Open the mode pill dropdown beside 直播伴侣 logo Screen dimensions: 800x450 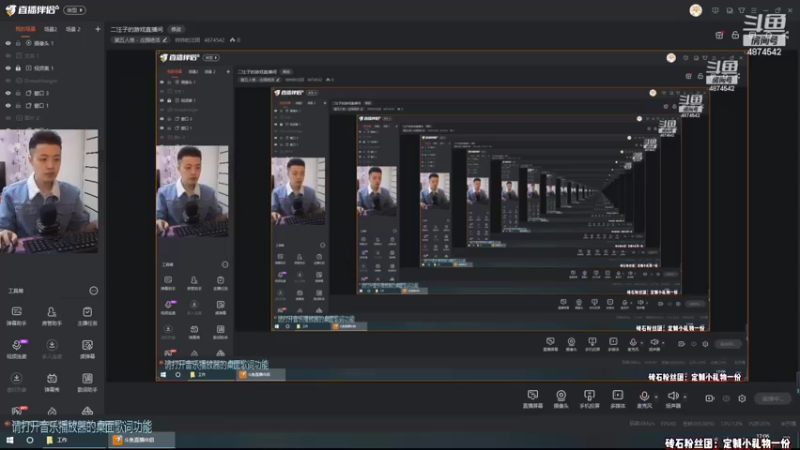click(74, 10)
